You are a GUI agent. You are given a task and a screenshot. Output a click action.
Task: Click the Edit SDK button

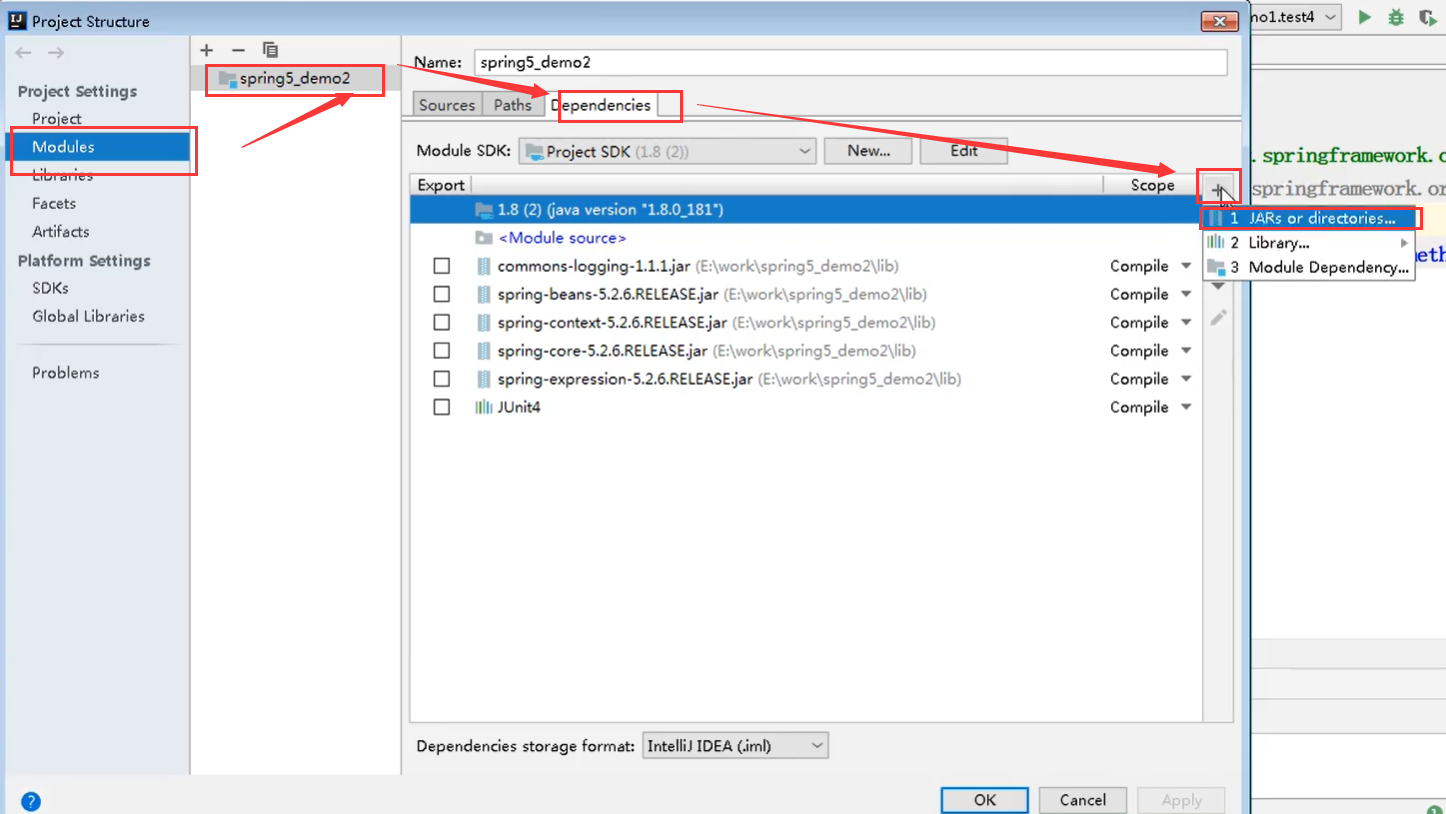pyautogui.click(x=964, y=151)
